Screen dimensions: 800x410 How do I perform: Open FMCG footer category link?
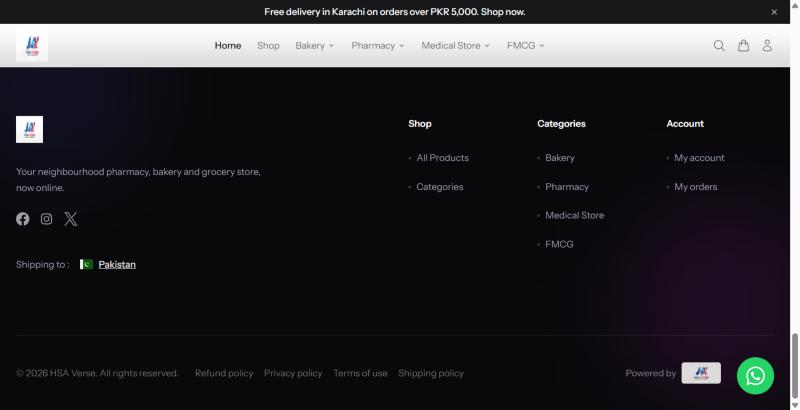coord(559,244)
